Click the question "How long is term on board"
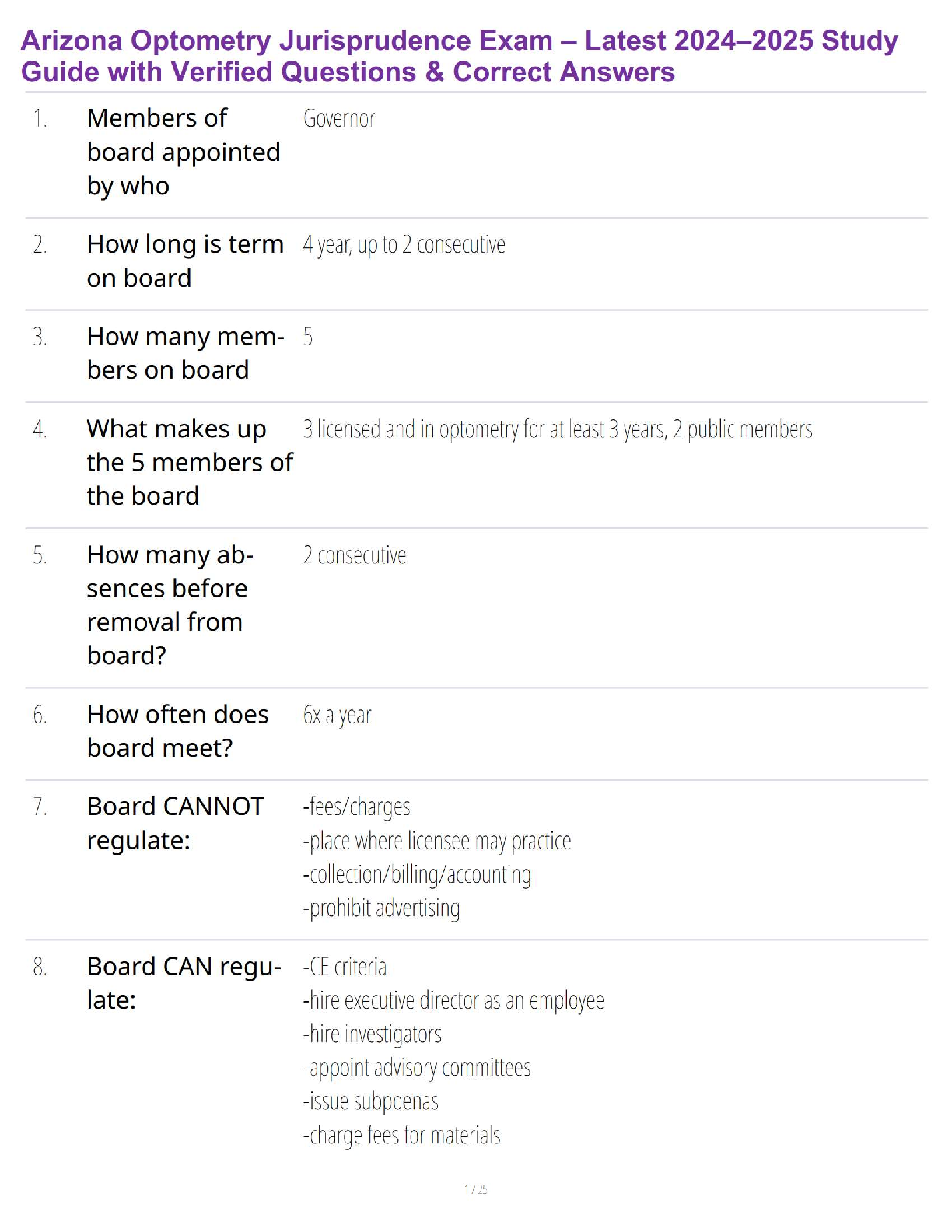Screen dimensions: 952x1232 (x=184, y=261)
